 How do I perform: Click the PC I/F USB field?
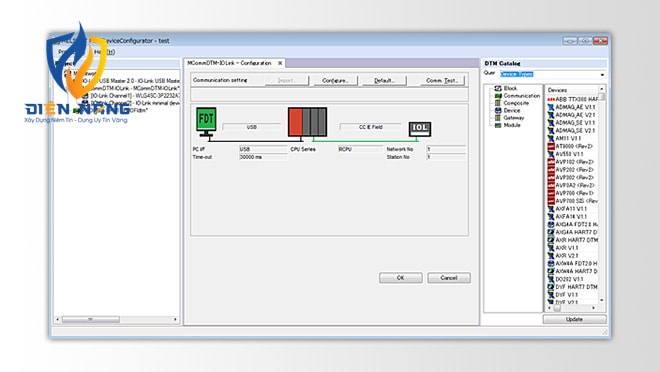[263, 149]
